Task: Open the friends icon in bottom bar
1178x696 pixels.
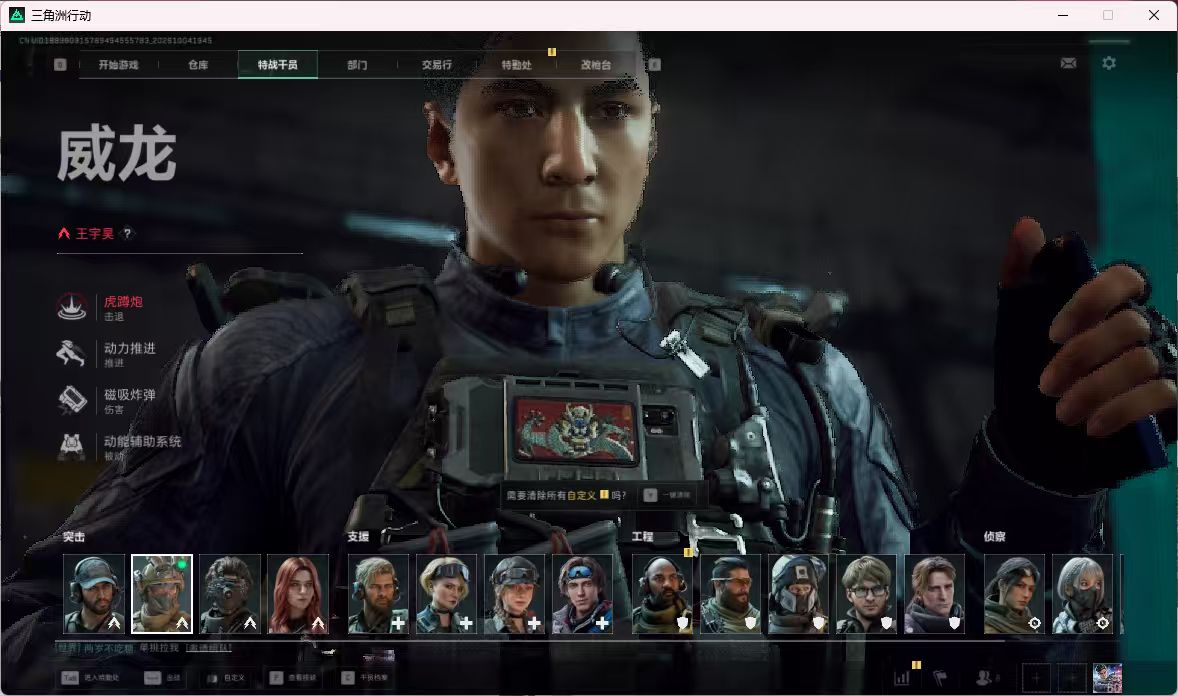Action: 983,678
